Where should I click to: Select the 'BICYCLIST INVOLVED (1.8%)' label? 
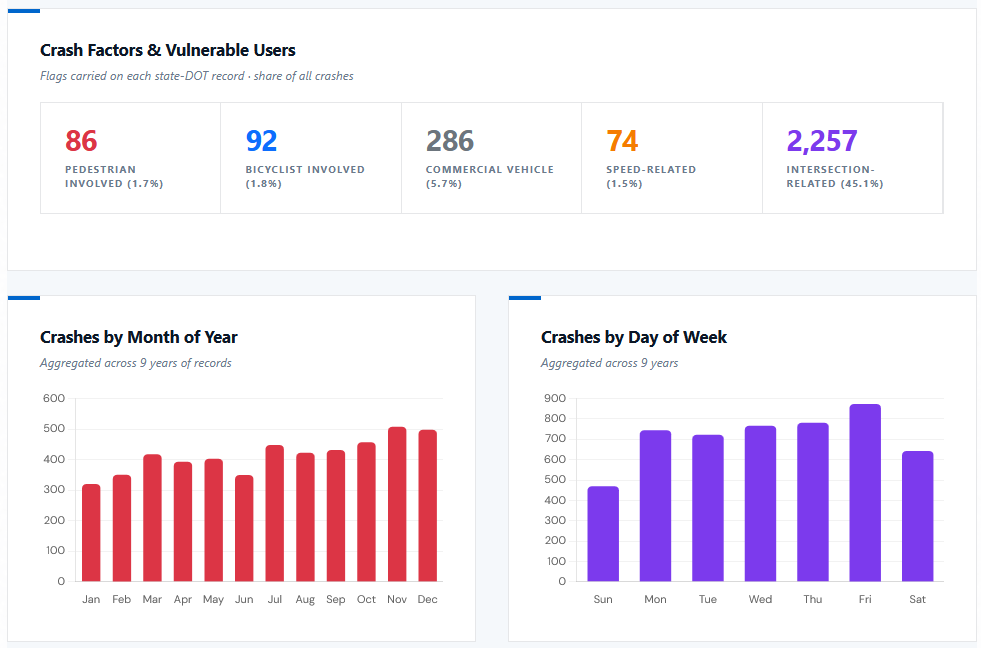click(x=305, y=176)
